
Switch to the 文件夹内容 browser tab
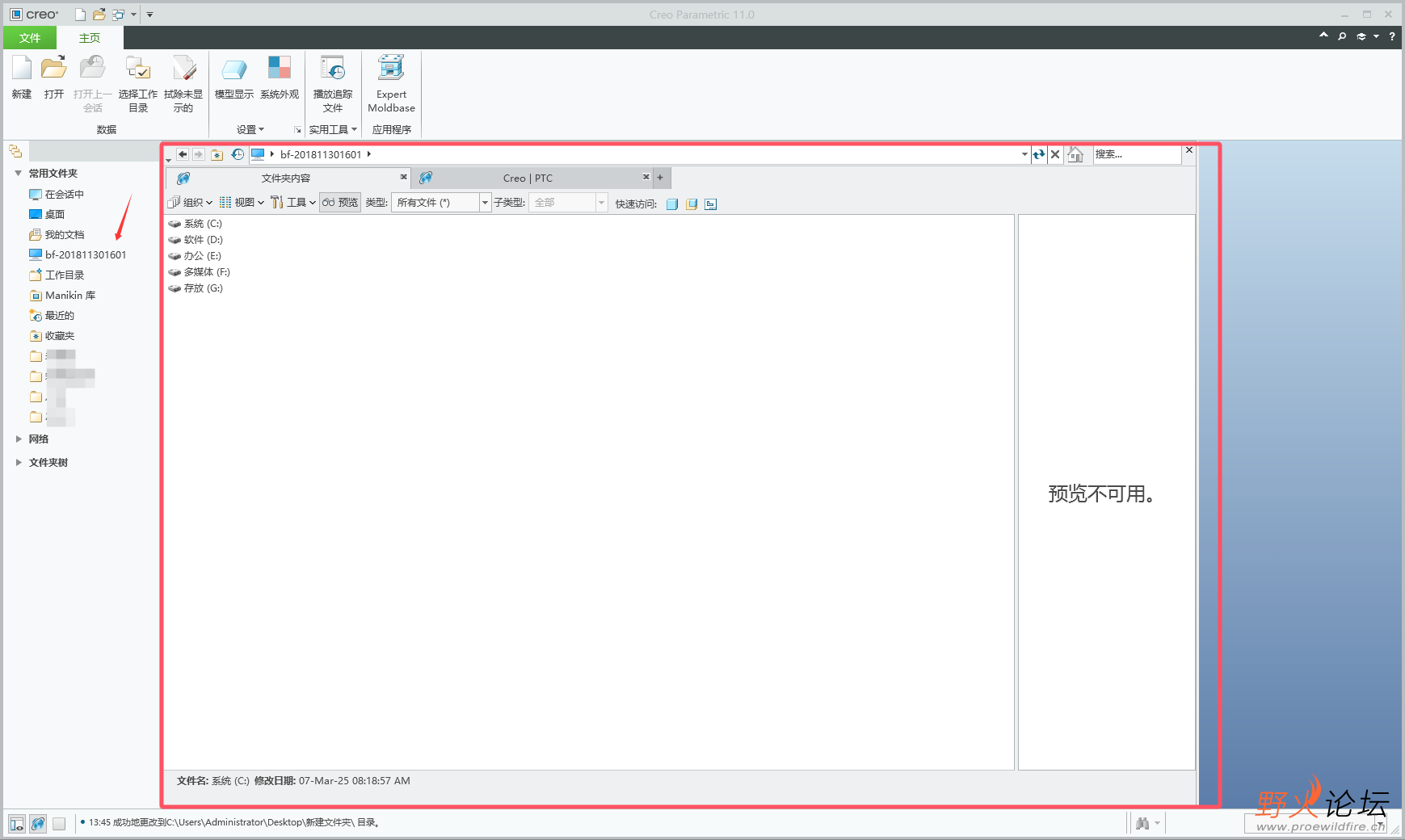(x=287, y=178)
